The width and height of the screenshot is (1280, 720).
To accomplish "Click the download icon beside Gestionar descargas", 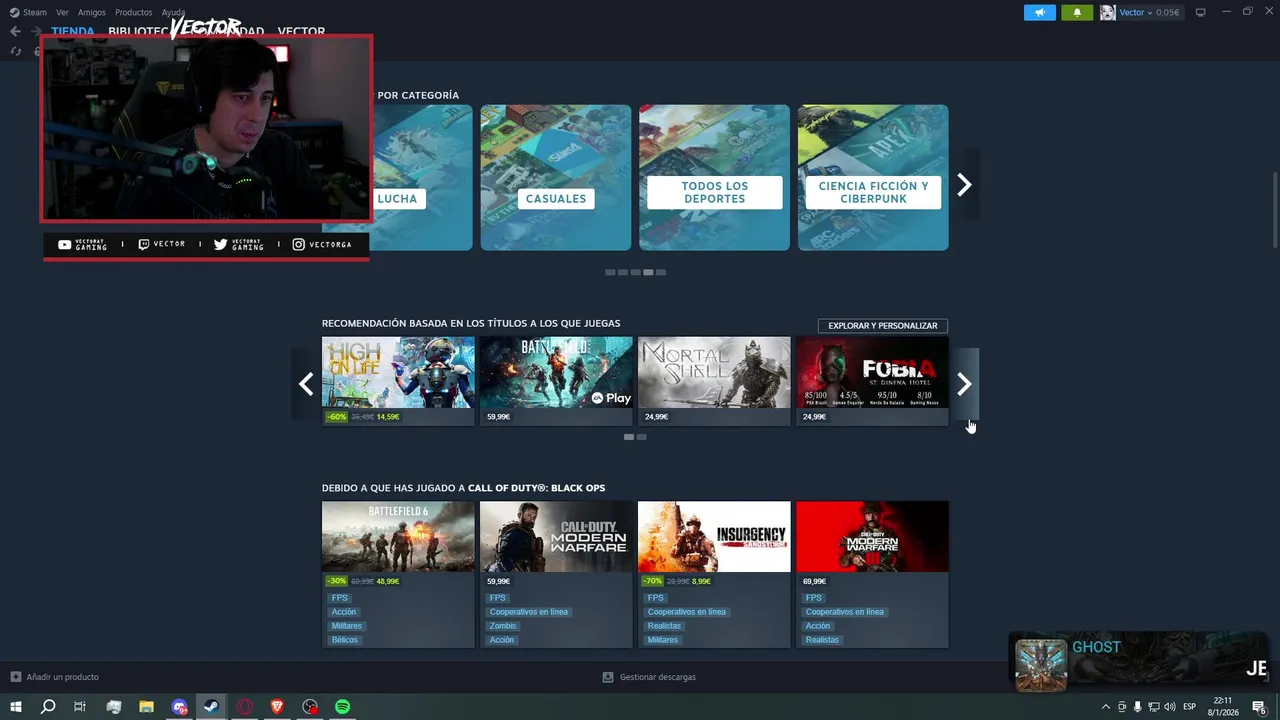I will [x=607, y=677].
